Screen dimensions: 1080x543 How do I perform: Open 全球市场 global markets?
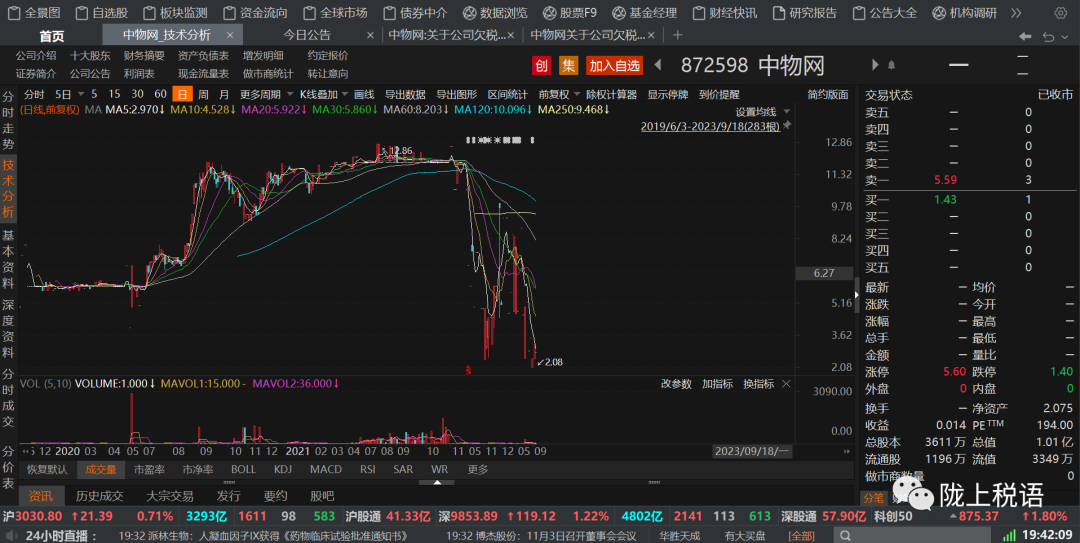(335, 12)
